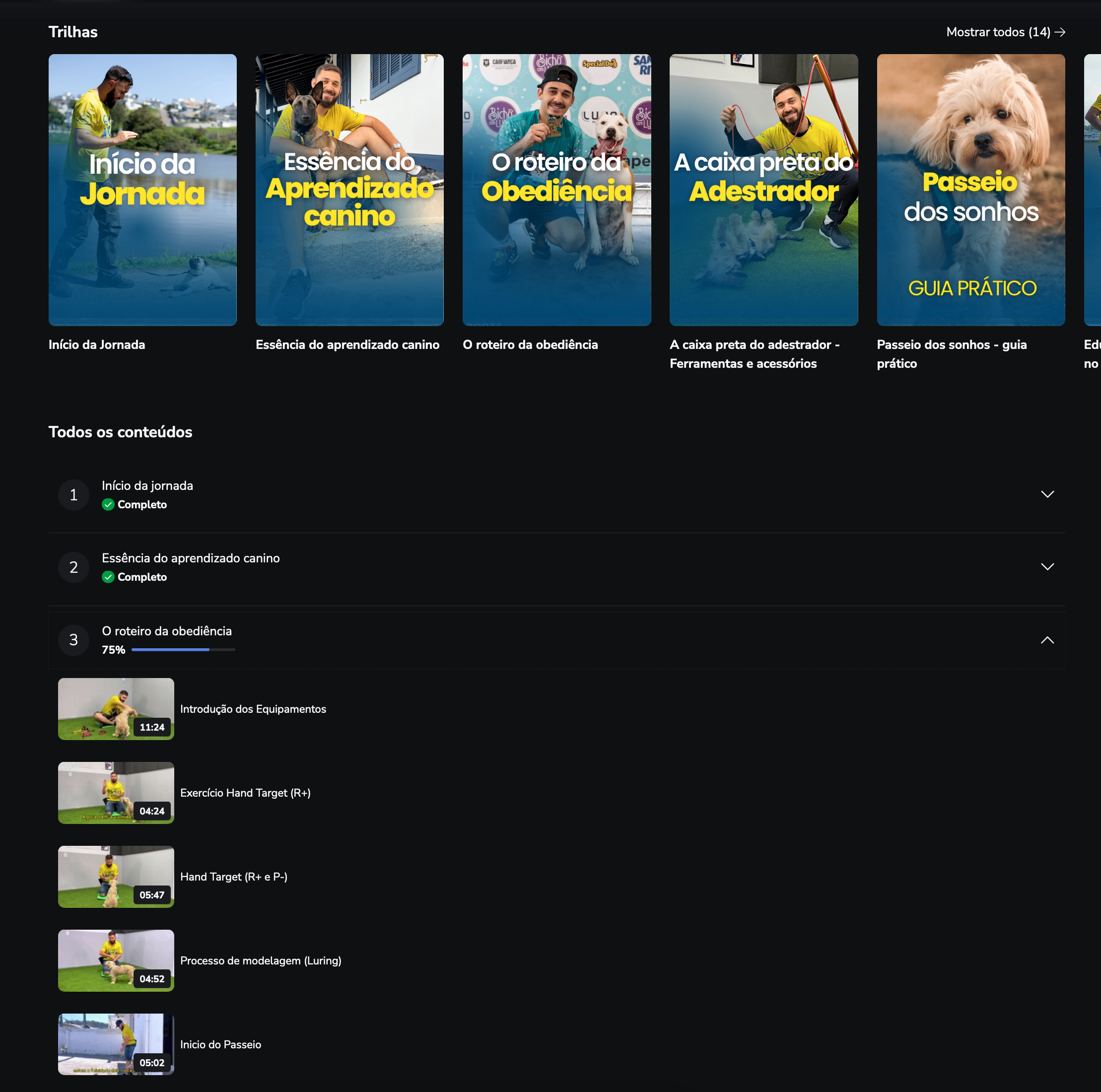Play 'Introdução dos Equipamentos' video thumbnail
Screen dimensions: 1101x1092
pyautogui.click(x=116, y=708)
